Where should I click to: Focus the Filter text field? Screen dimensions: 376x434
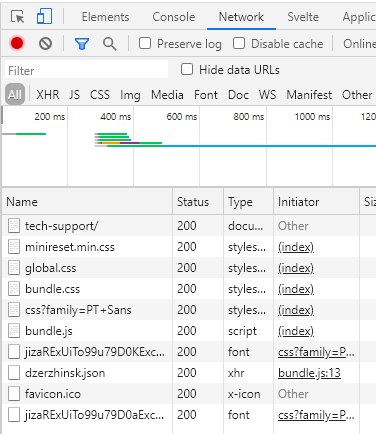(87, 70)
